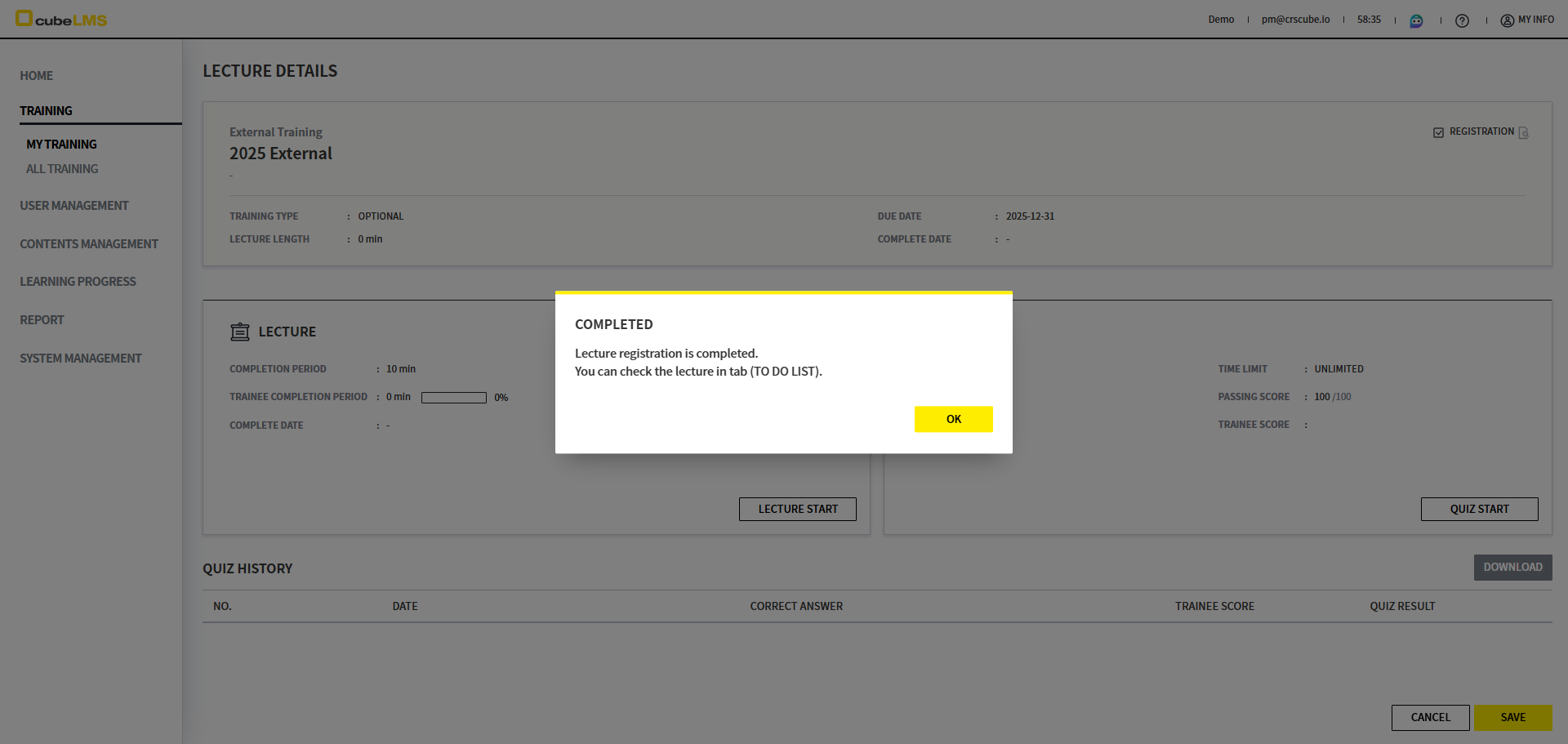The height and width of the screenshot is (744, 1568).
Task: Click the cubeLMS logo
Action: (x=61, y=19)
